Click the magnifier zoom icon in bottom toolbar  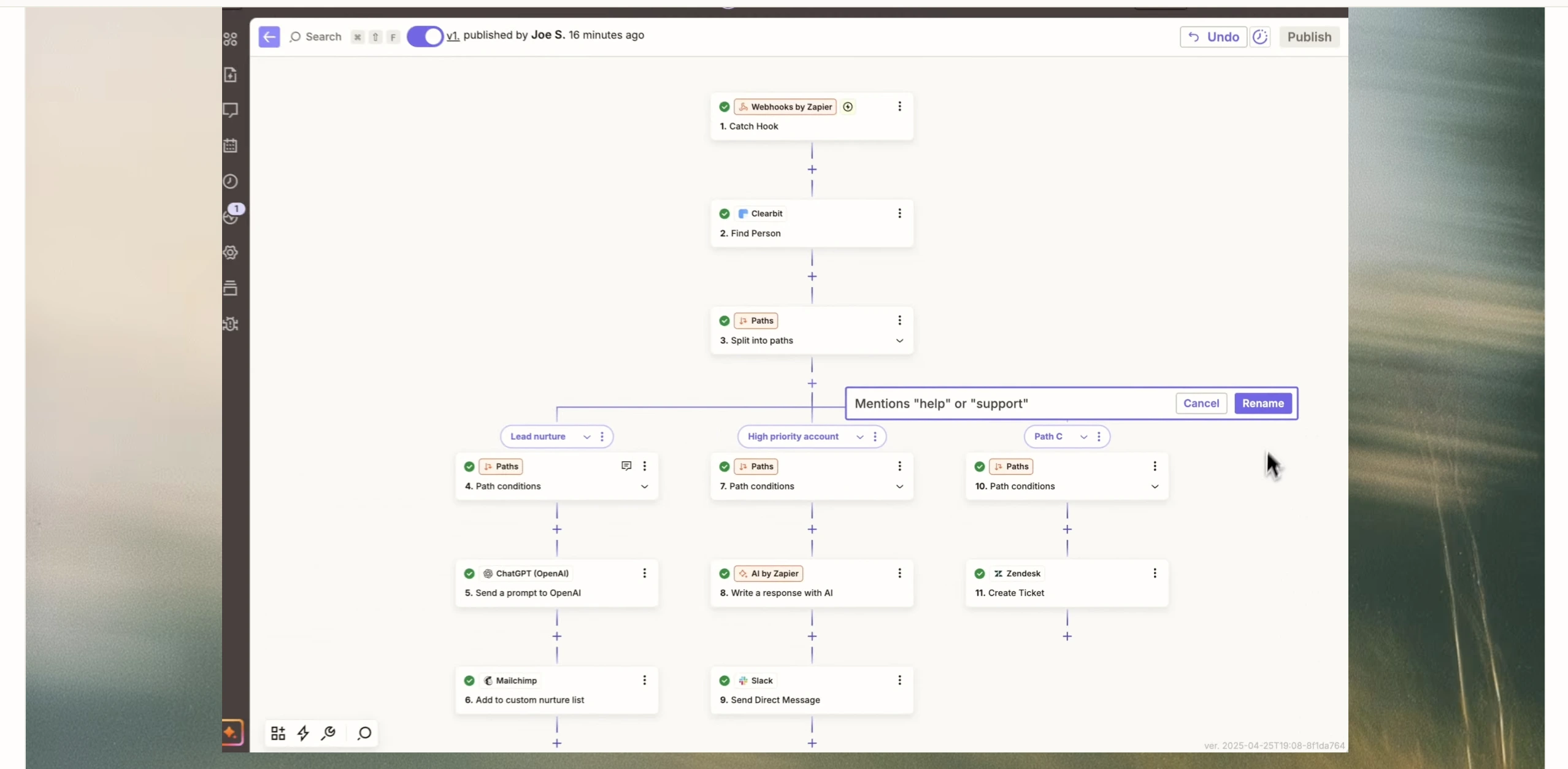[364, 733]
